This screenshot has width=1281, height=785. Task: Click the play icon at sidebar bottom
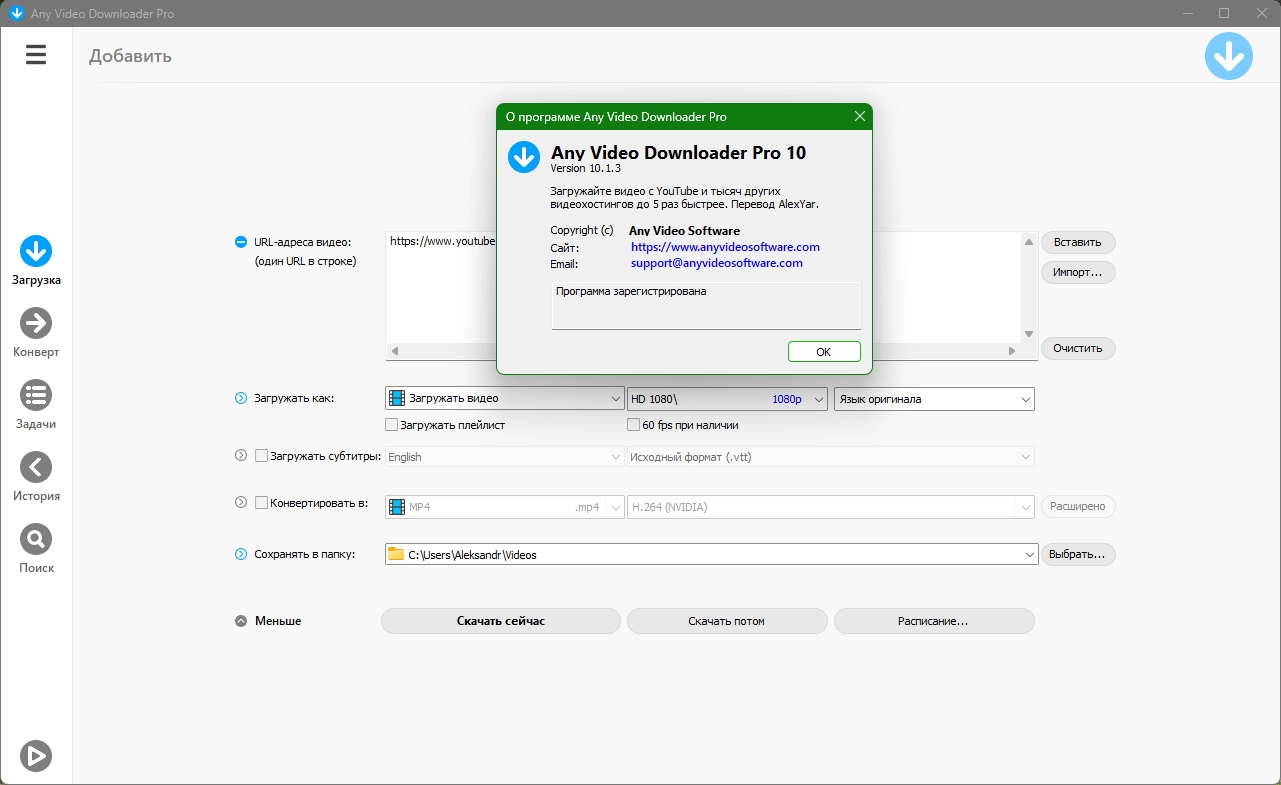point(36,756)
